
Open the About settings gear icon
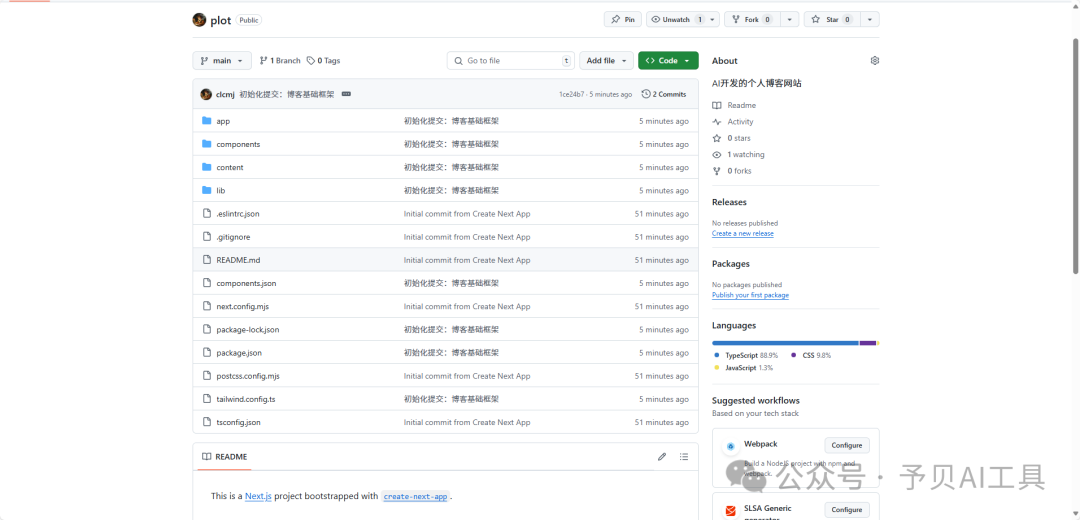coord(875,61)
